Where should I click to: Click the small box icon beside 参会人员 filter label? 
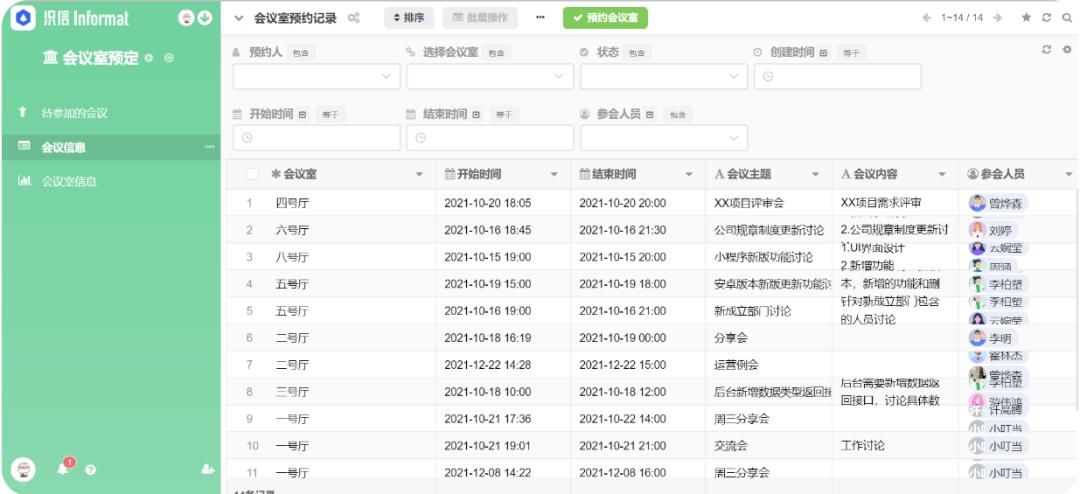pyautogui.click(x=650, y=114)
